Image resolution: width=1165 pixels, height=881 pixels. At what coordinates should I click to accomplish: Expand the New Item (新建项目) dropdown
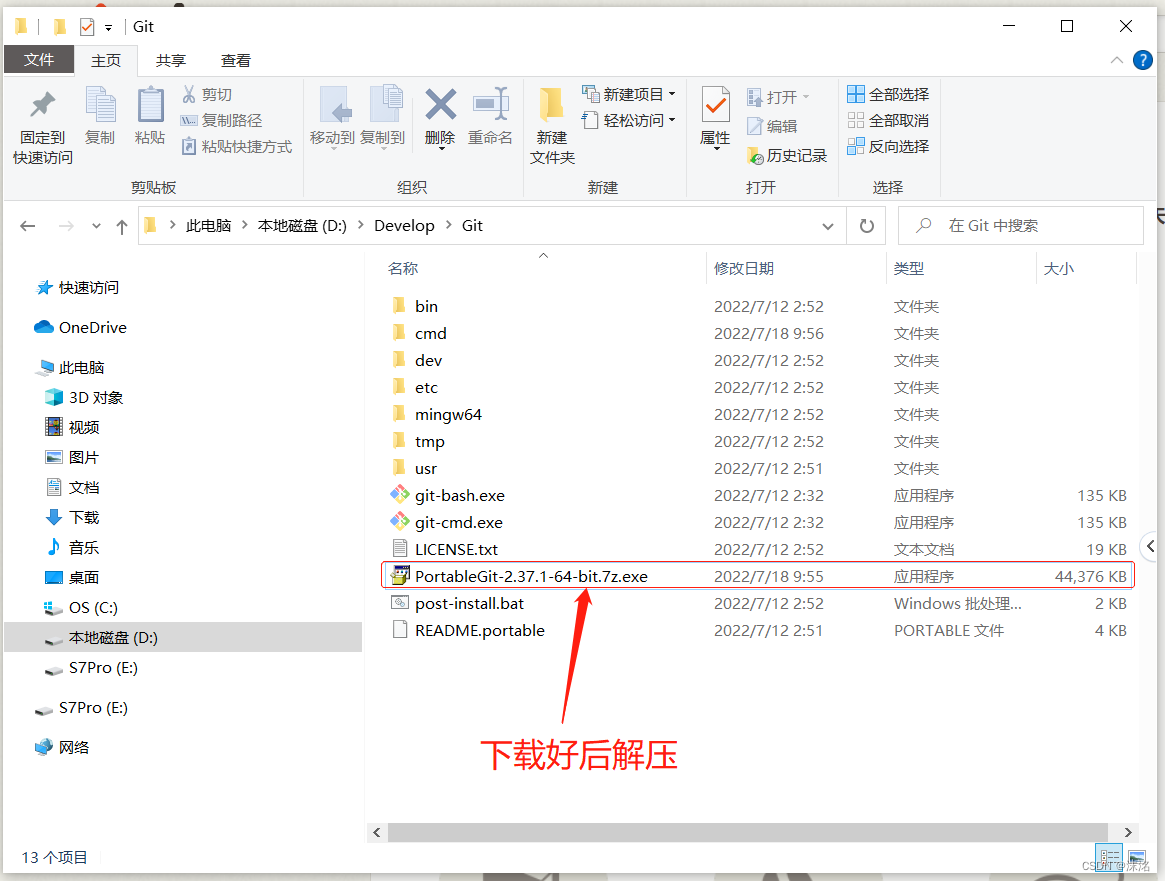tap(672, 94)
